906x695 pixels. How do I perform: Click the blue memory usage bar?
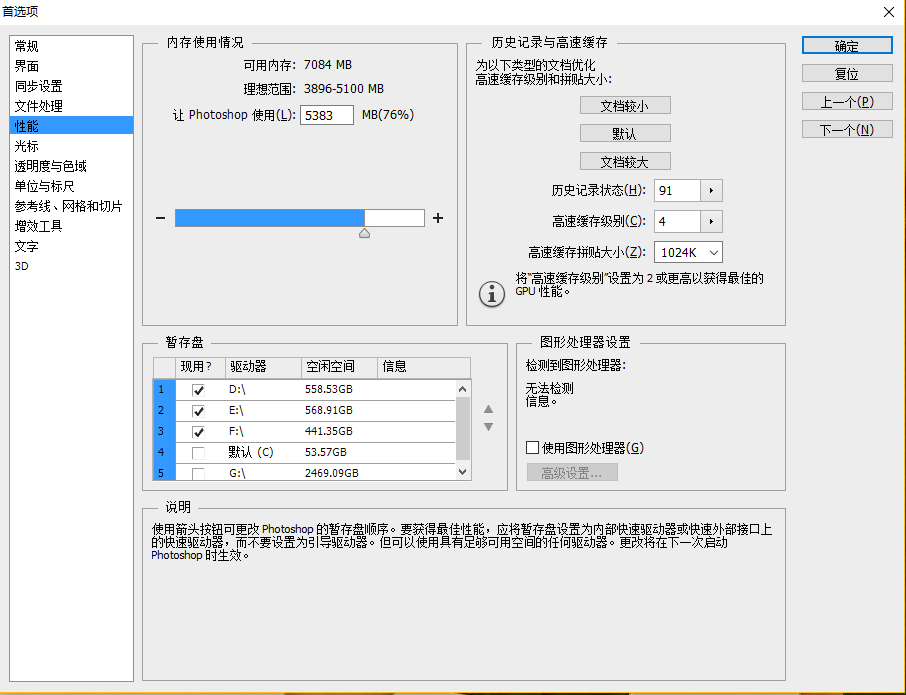tap(270, 218)
